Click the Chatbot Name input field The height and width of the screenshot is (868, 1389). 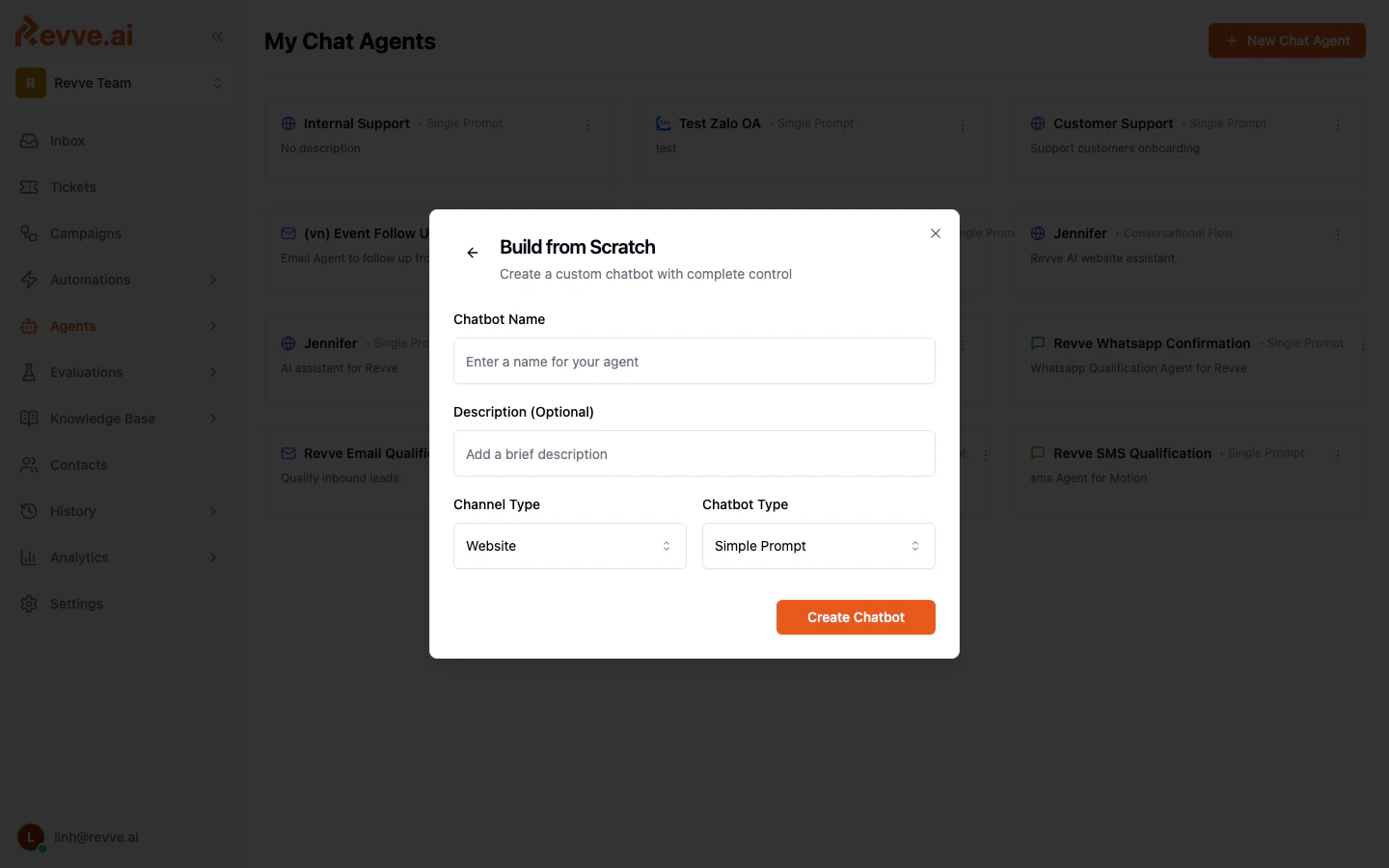tap(694, 361)
